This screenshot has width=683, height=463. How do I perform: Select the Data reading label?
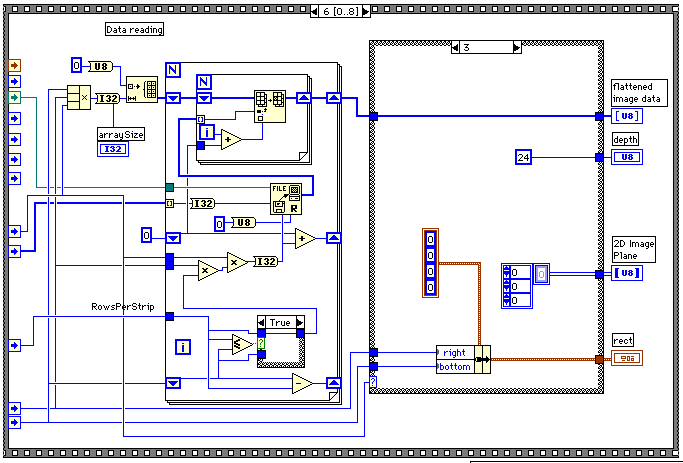pos(135,29)
